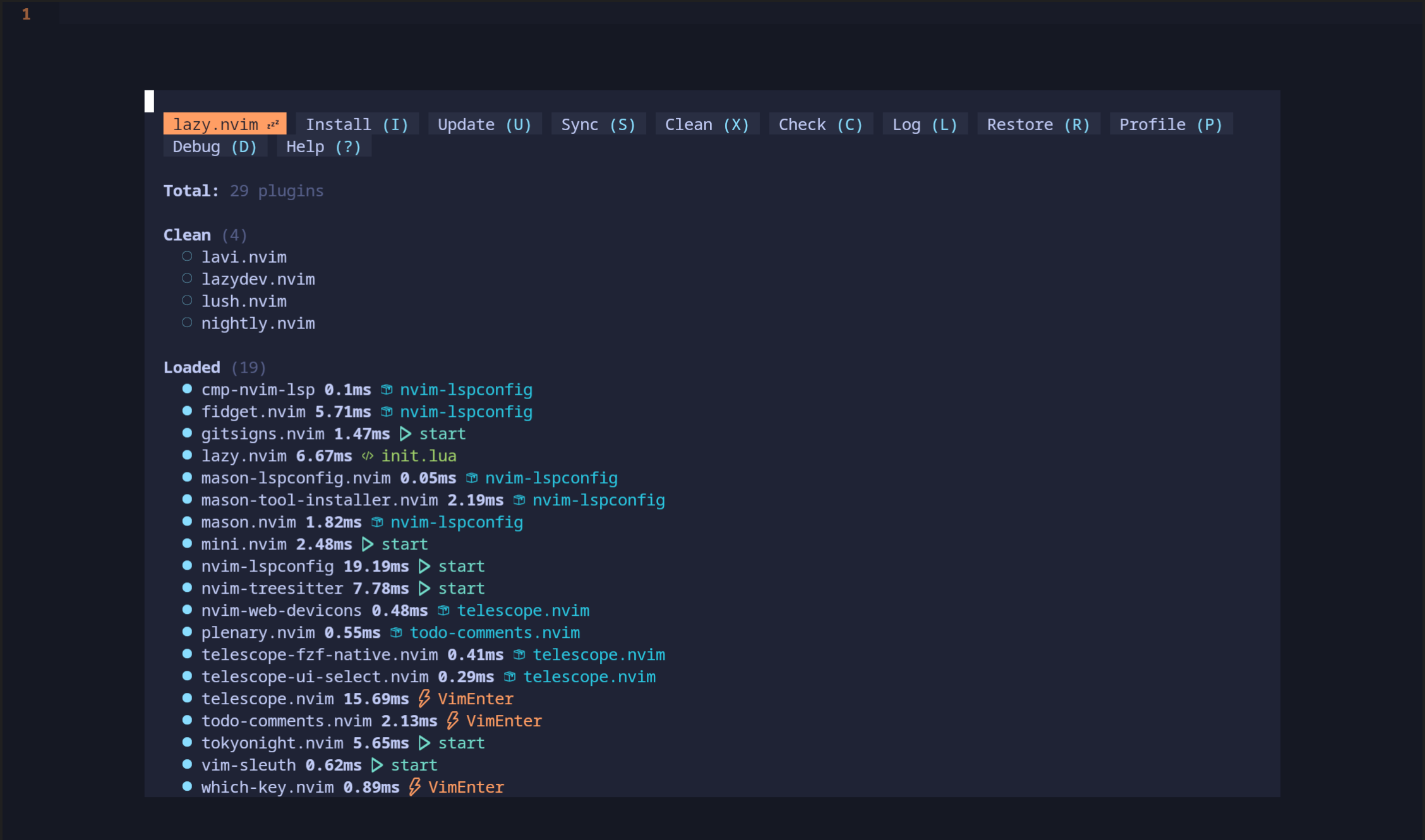Click the hollow circle beside lavi.nvim
Viewport: 1425px width, 840px height.
(187, 256)
